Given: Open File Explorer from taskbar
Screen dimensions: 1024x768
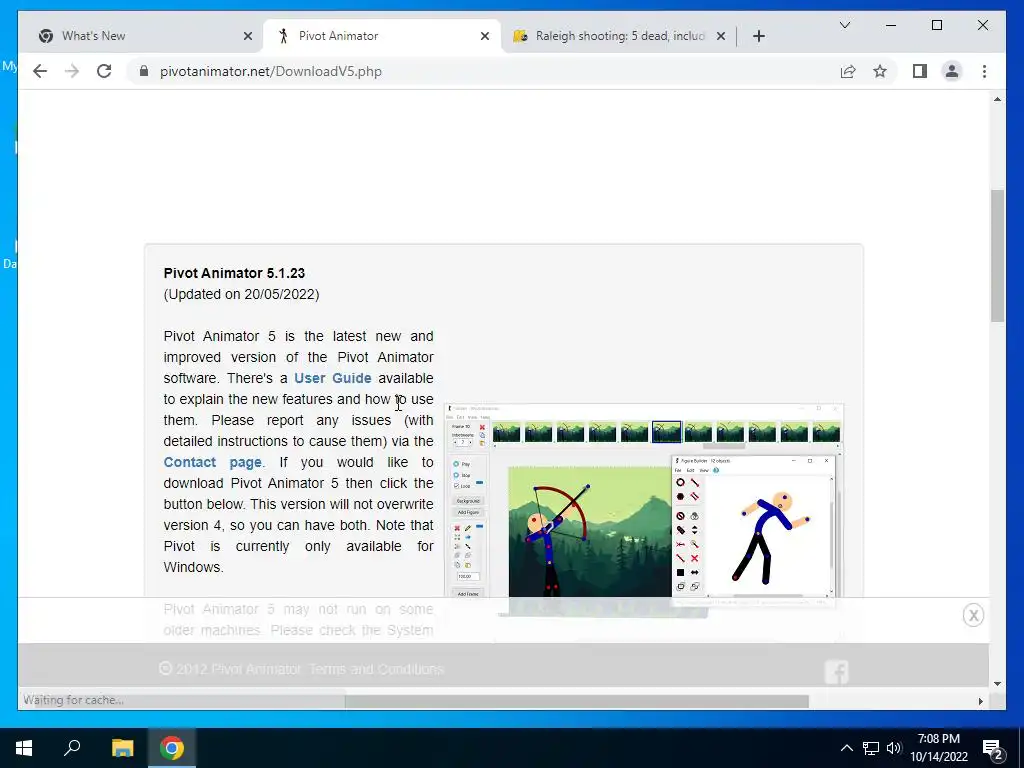Looking at the screenshot, I should point(122,748).
